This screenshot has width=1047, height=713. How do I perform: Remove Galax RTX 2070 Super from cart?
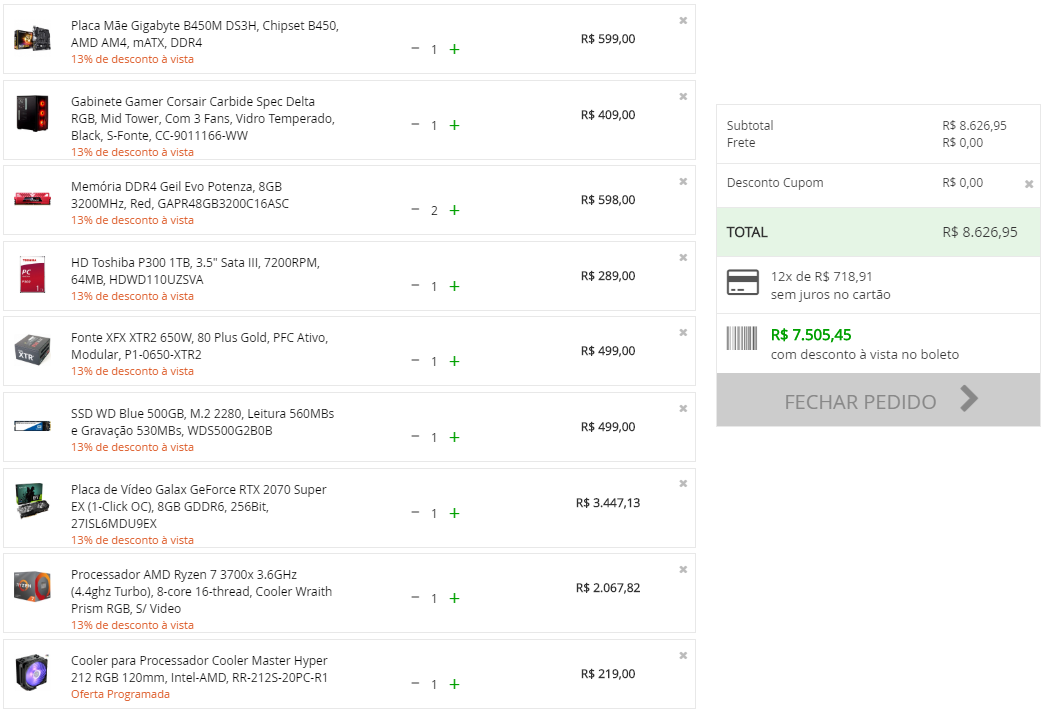(x=683, y=483)
